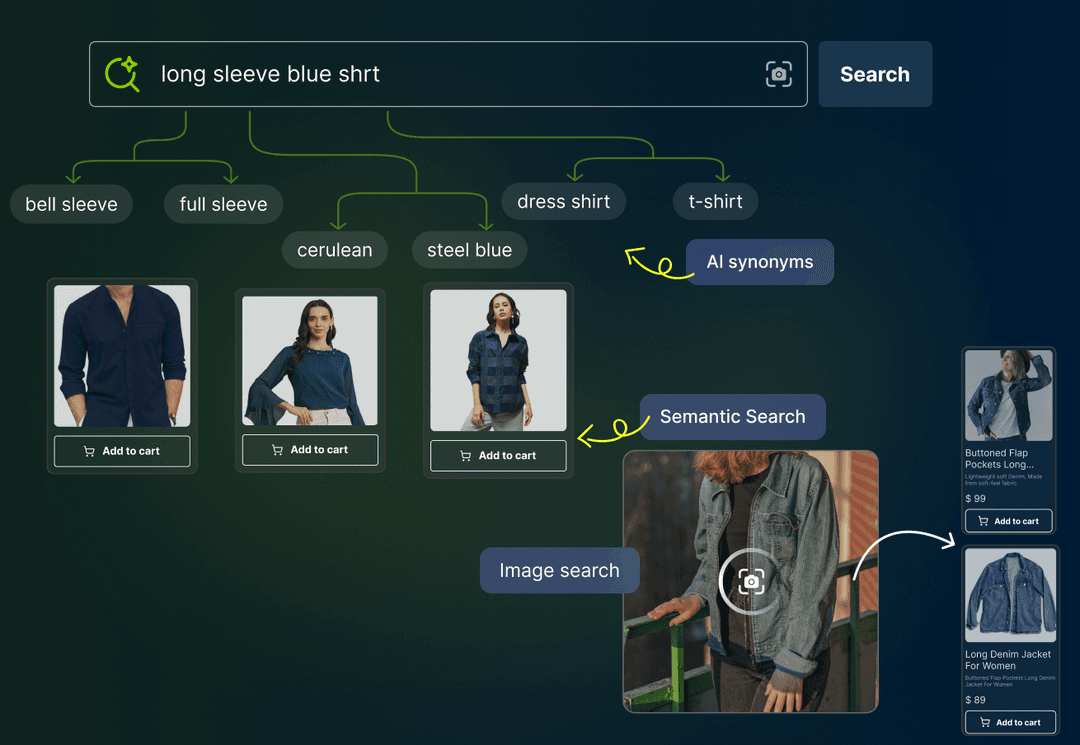Click the navy shirt product thumbnail
Image resolution: width=1080 pixels, height=745 pixels.
(x=121, y=356)
